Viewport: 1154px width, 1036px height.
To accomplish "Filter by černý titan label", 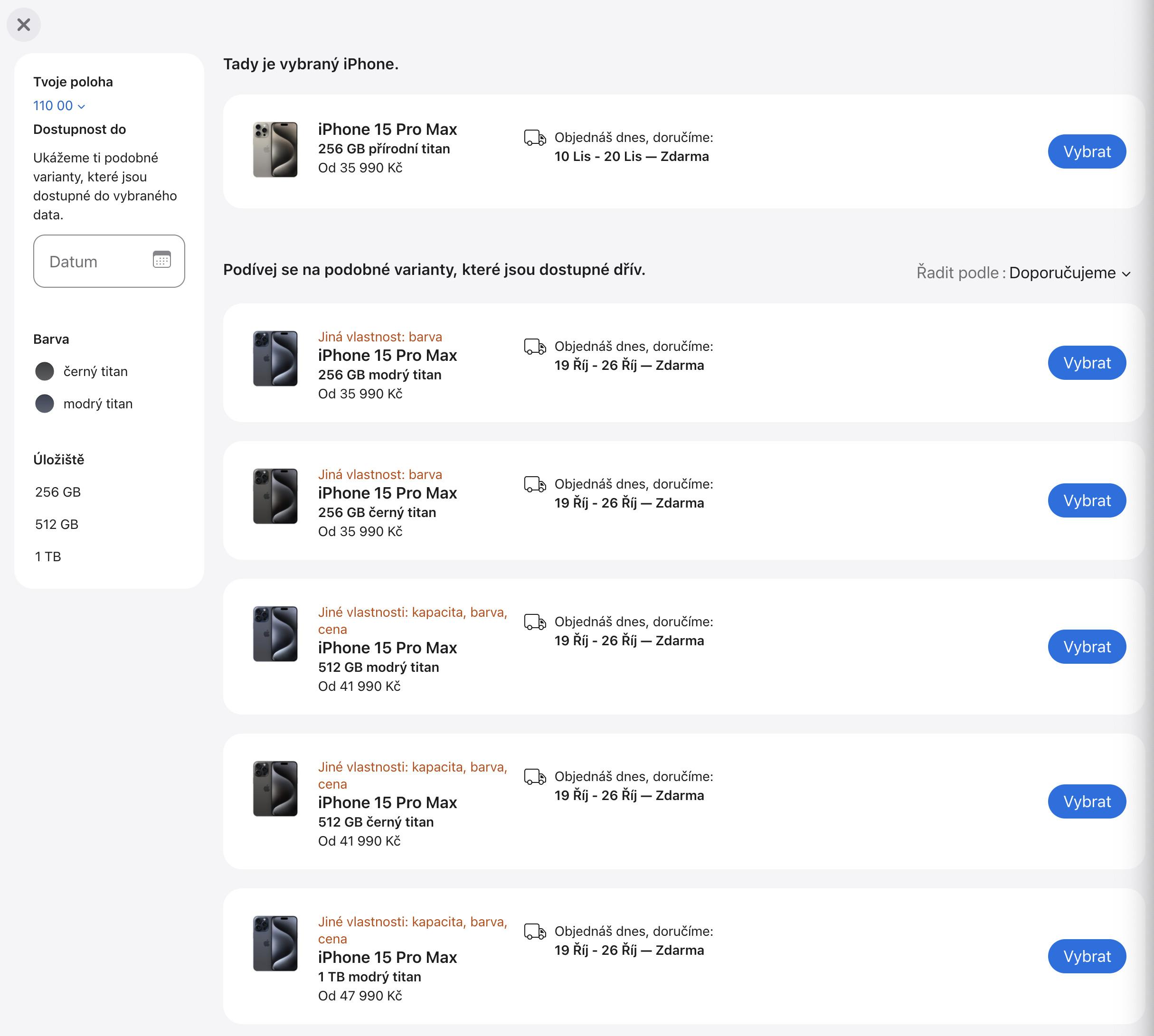I will coord(95,372).
